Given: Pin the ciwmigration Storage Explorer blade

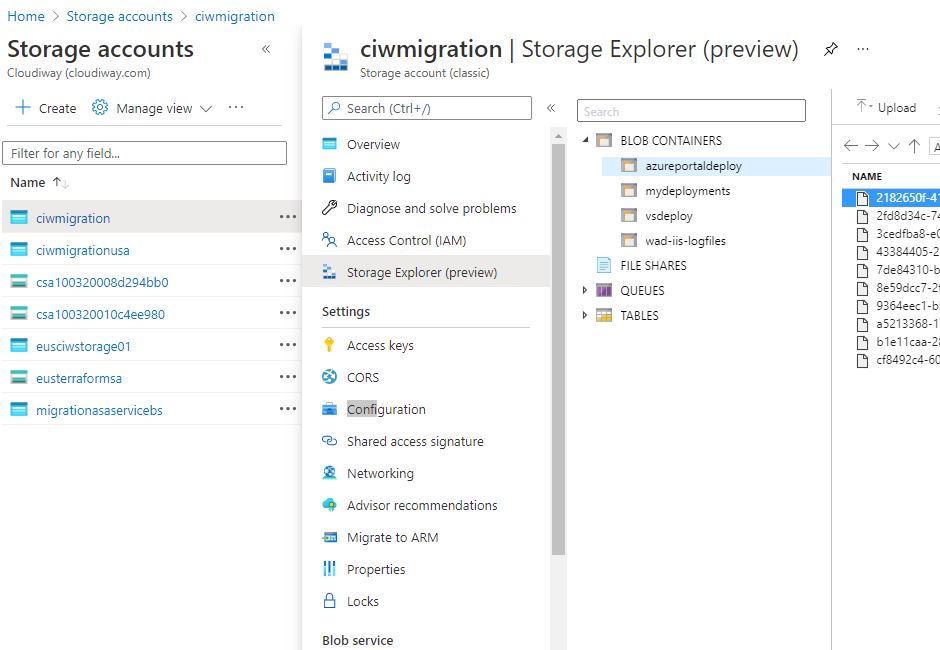Looking at the screenshot, I should coord(830,49).
